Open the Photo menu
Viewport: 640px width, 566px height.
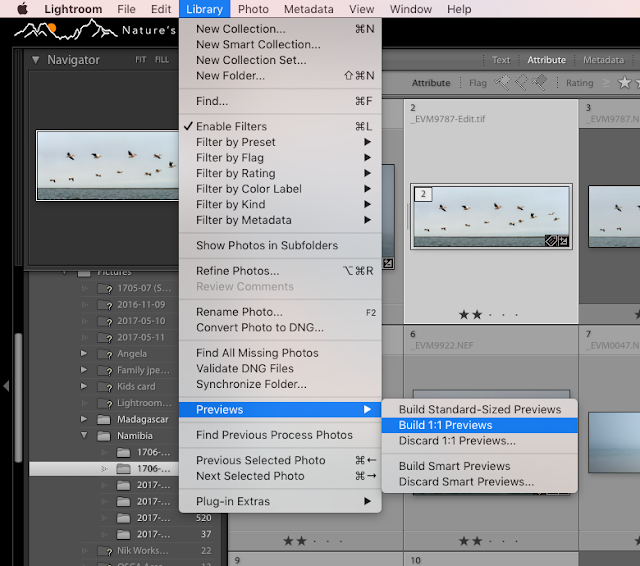click(x=253, y=9)
